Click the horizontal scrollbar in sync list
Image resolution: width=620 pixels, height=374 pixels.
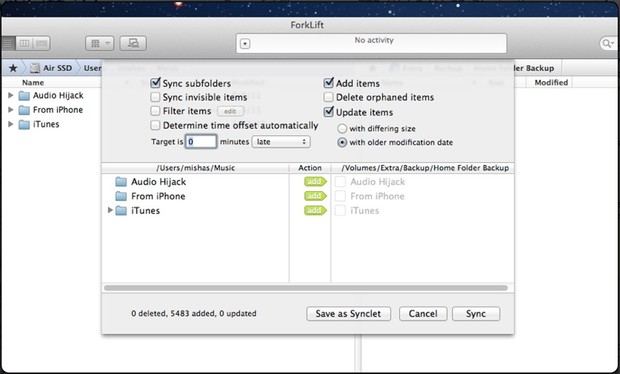coord(306,288)
